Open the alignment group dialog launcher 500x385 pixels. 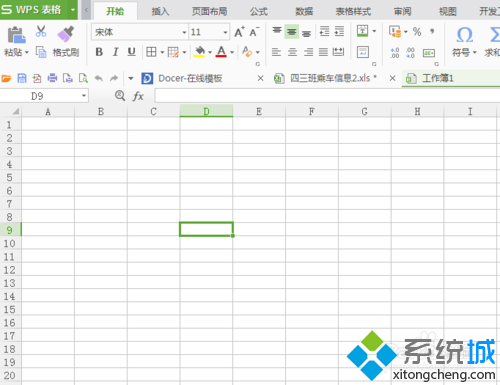(374, 64)
